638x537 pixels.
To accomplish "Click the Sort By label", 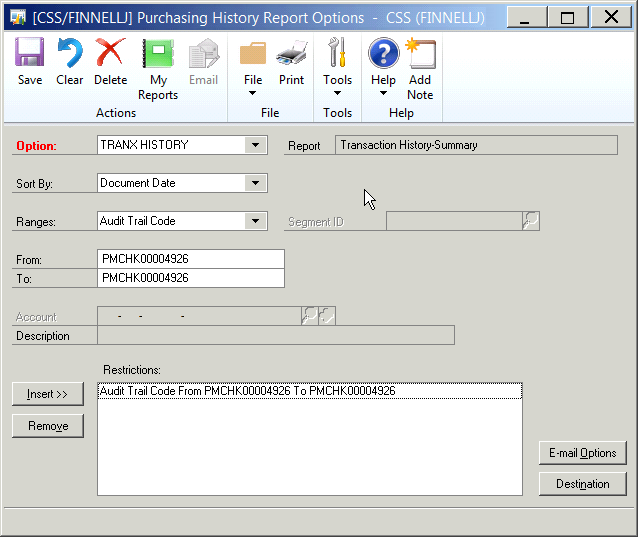I will pos(34,184).
